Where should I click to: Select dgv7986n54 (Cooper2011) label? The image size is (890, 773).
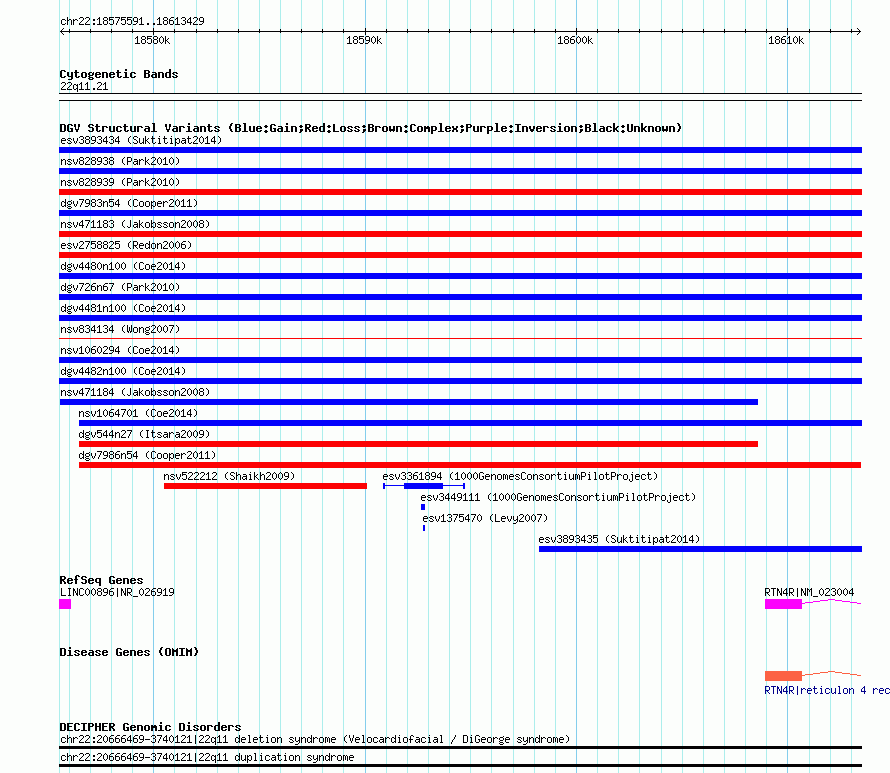147,455
